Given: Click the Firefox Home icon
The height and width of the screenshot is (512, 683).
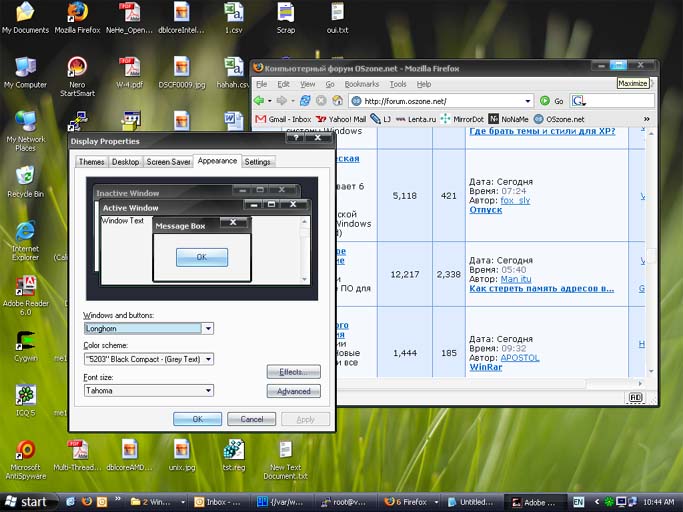Looking at the screenshot, I should tap(336, 101).
